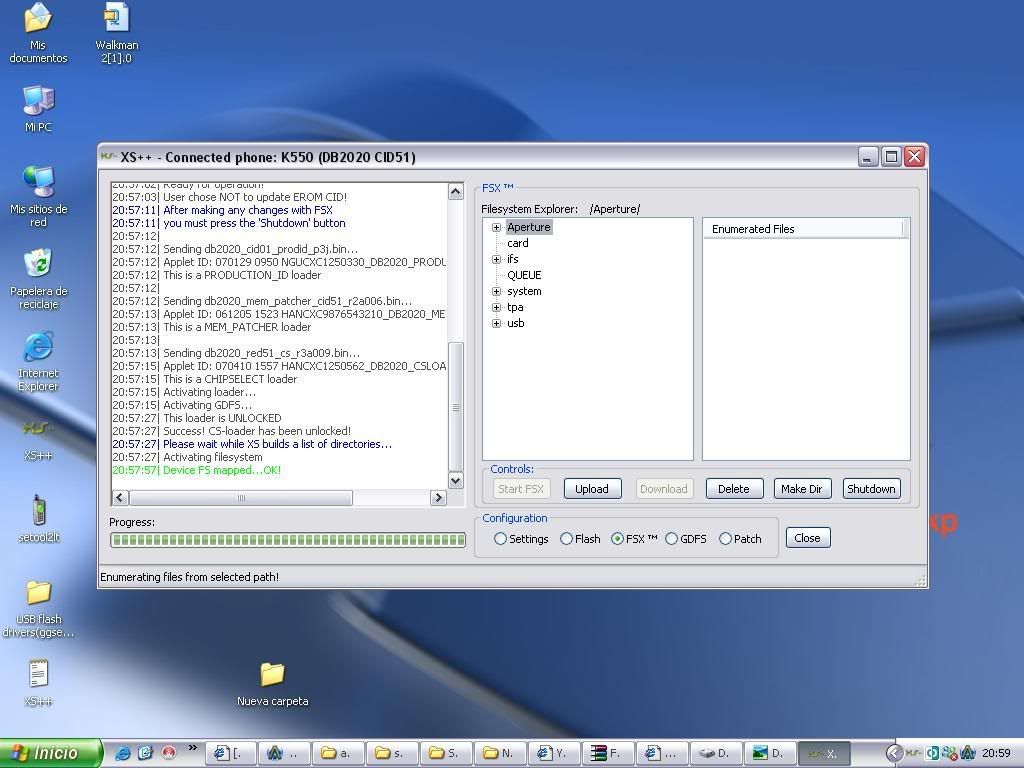Expand the ifs tree node
This screenshot has width=1024, height=768.
(496, 259)
